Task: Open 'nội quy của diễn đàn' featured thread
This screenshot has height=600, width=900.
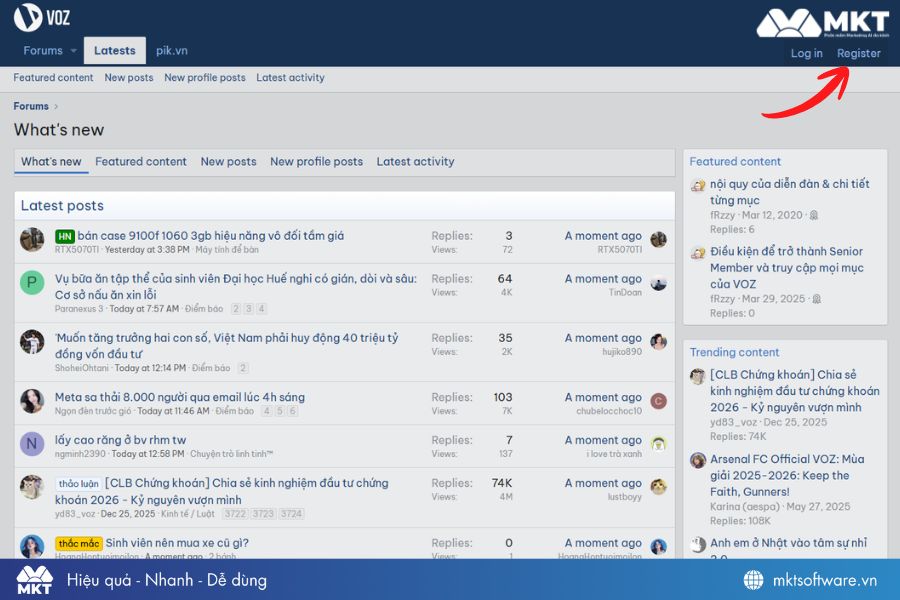Action: pyautogui.click(x=789, y=192)
